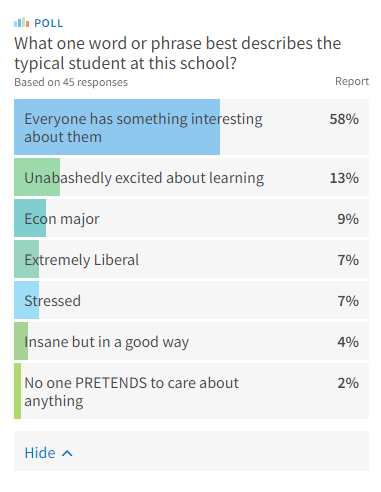Select the 'Stressed' poll row

coord(191,300)
